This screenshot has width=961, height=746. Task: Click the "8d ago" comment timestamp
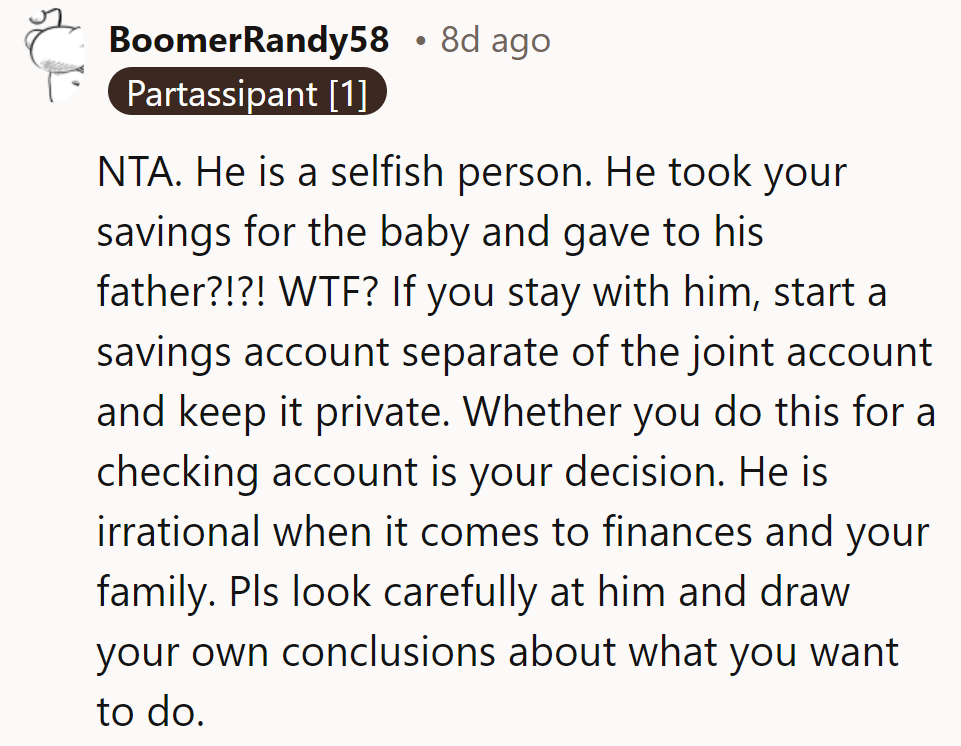pyautogui.click(x=495, y=41)
